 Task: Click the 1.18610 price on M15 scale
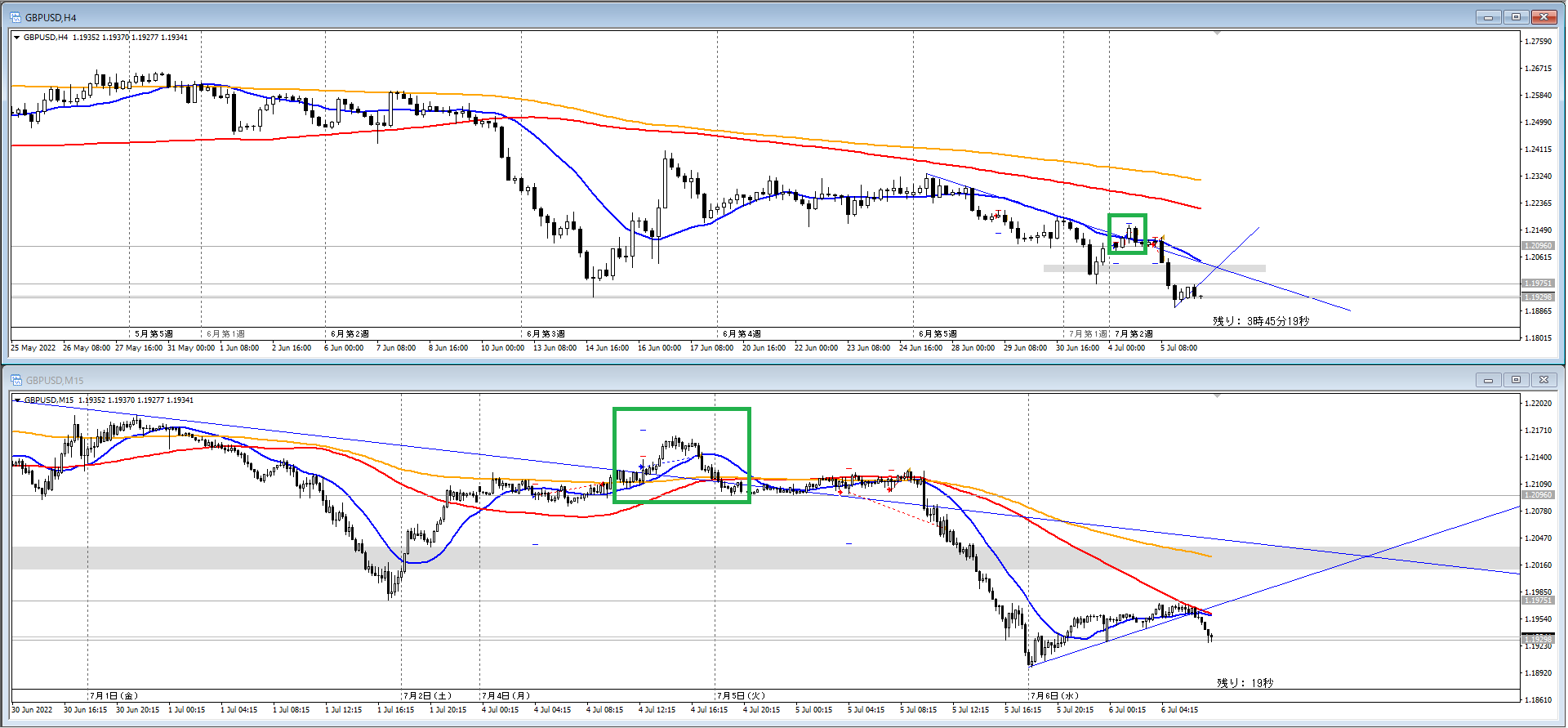tap(1539, 700)
